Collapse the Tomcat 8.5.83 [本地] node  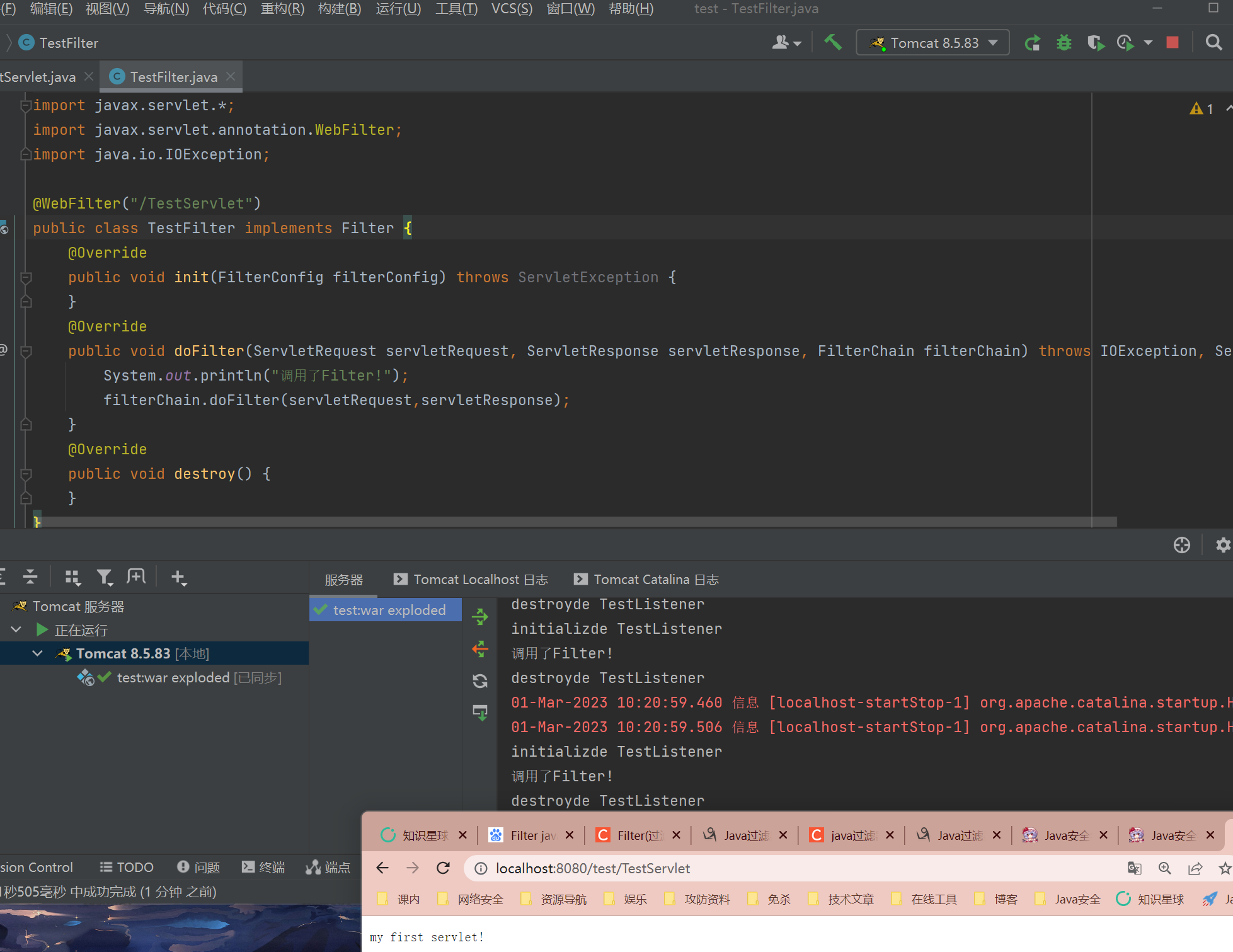coord(38,653)
